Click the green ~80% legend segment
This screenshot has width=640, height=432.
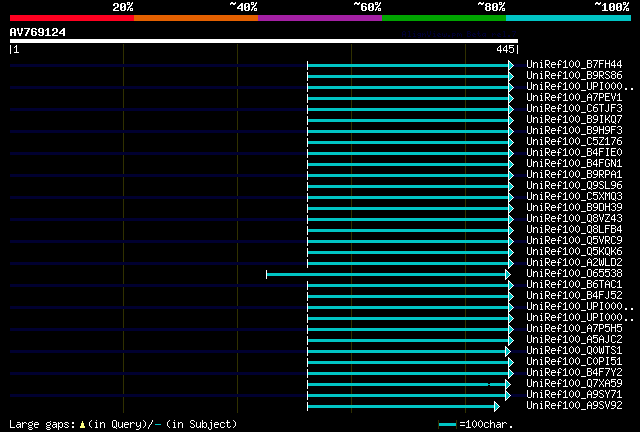444,18
